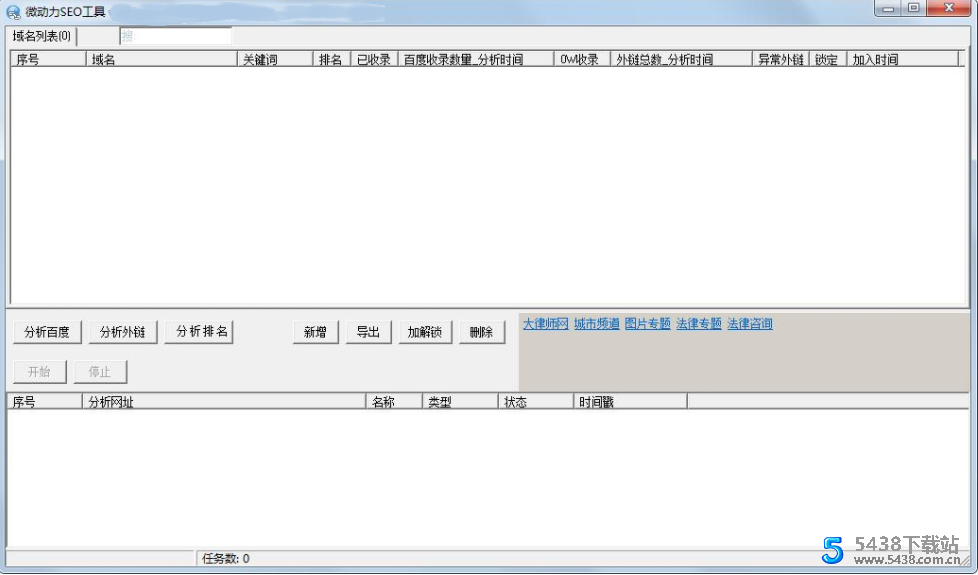Click the 任务数: 0 status bar text
The height and width of the screenshot is (575, 978).
tap(226, 558)
